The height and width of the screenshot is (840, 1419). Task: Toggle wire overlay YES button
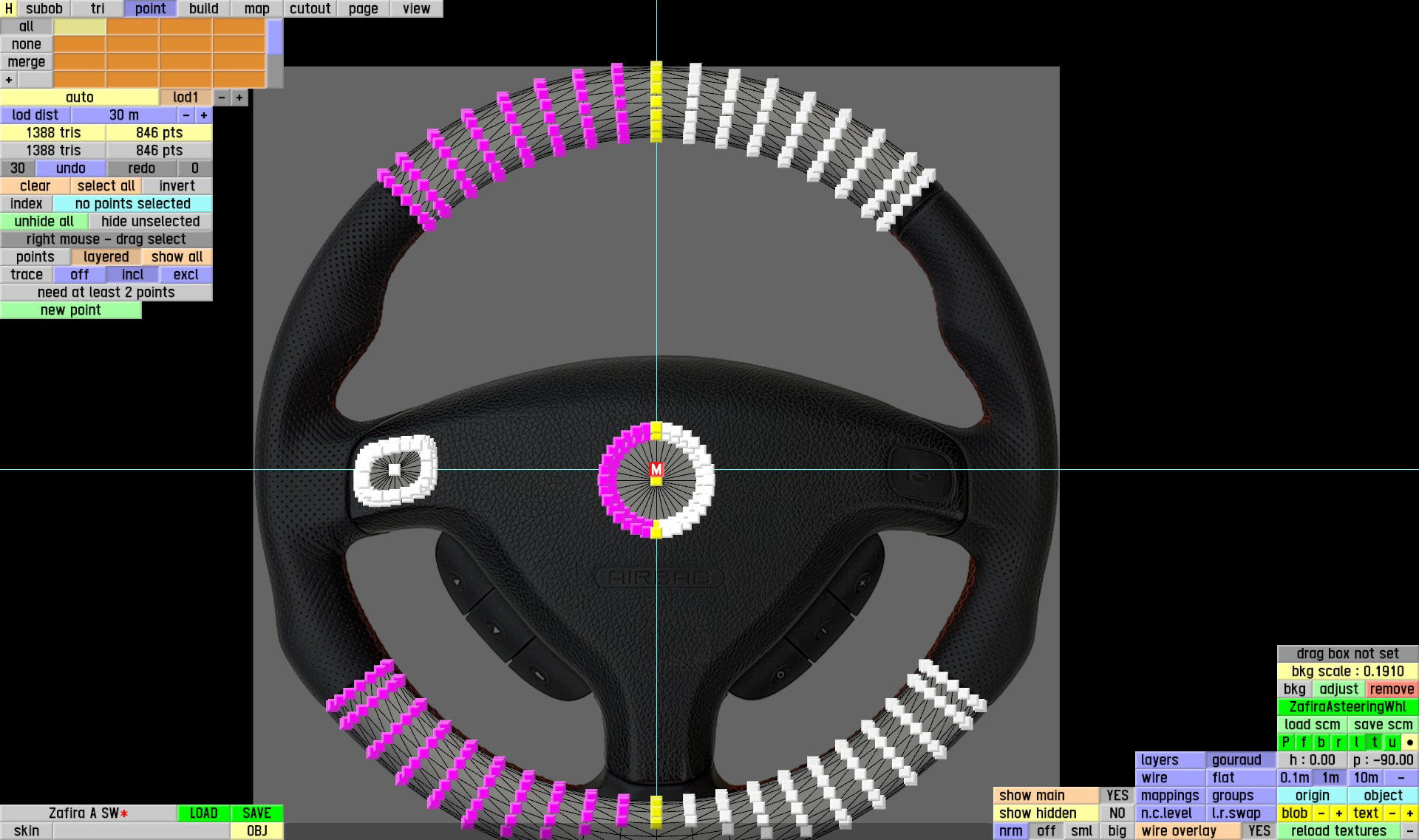[x=1259, y=831]
